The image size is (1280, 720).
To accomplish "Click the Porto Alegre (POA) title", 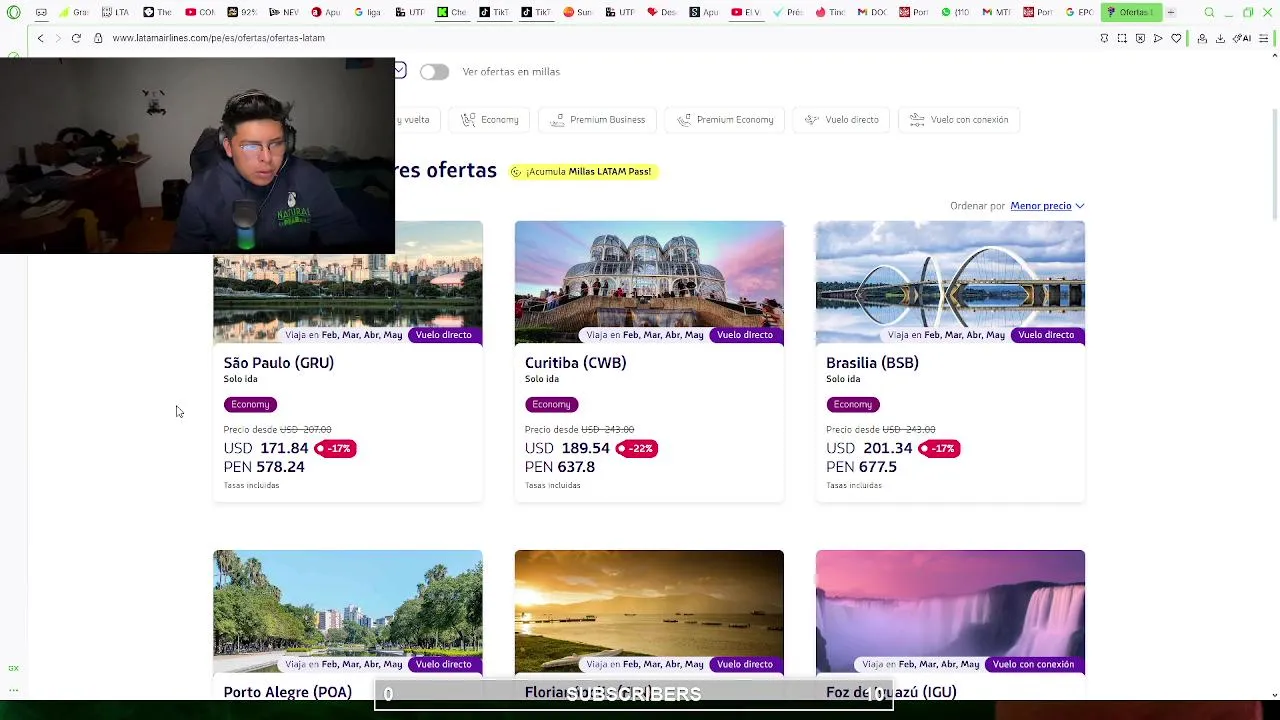I will (x=288, y=692).
